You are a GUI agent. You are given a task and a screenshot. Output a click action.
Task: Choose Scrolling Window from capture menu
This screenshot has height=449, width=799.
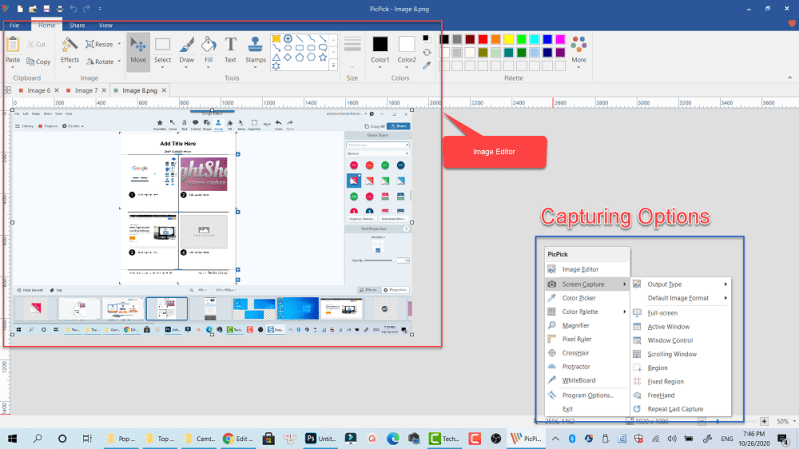pyautogui.click(x=671, y=354)
